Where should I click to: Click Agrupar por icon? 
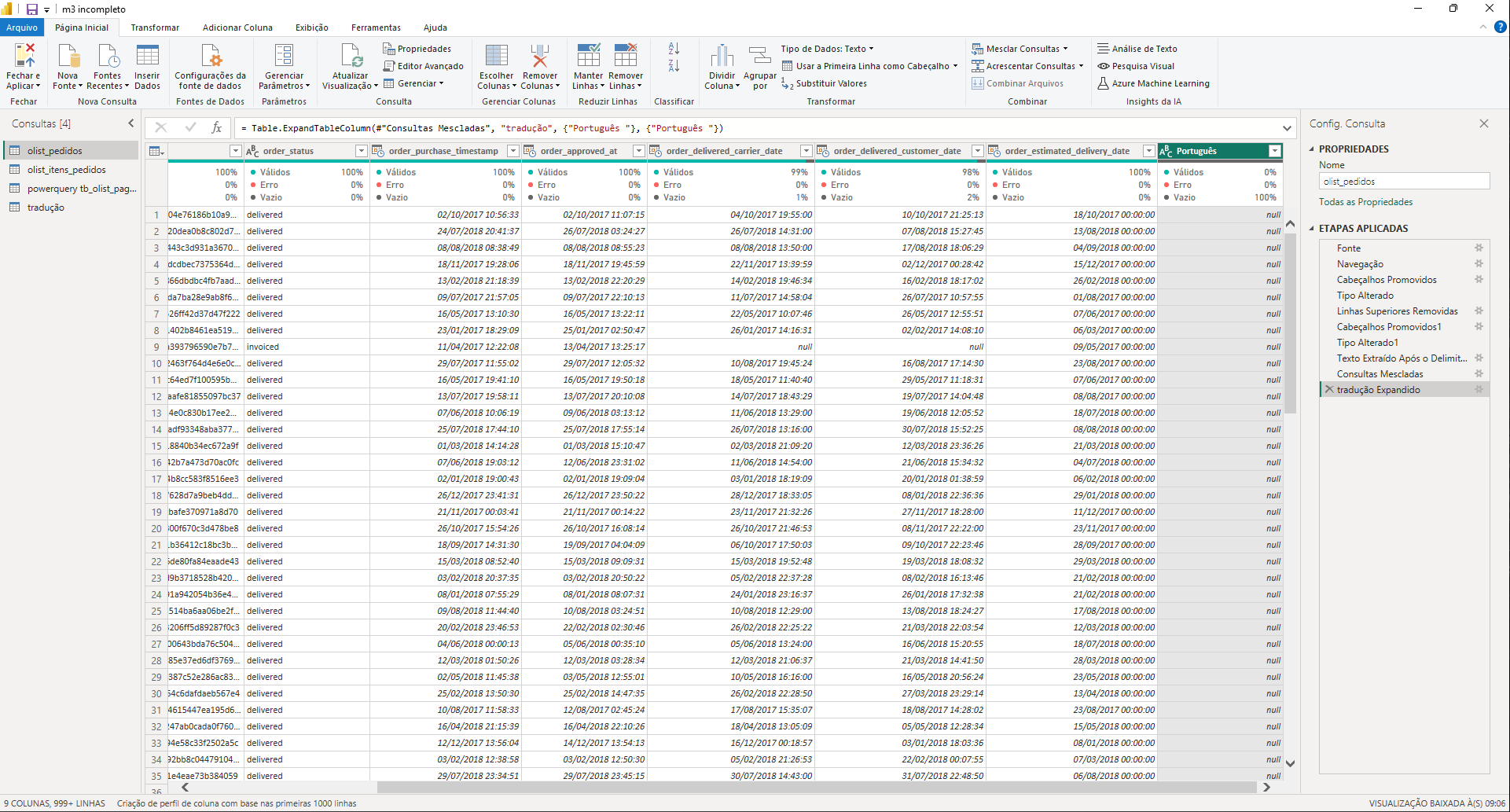tap(759, 57)
